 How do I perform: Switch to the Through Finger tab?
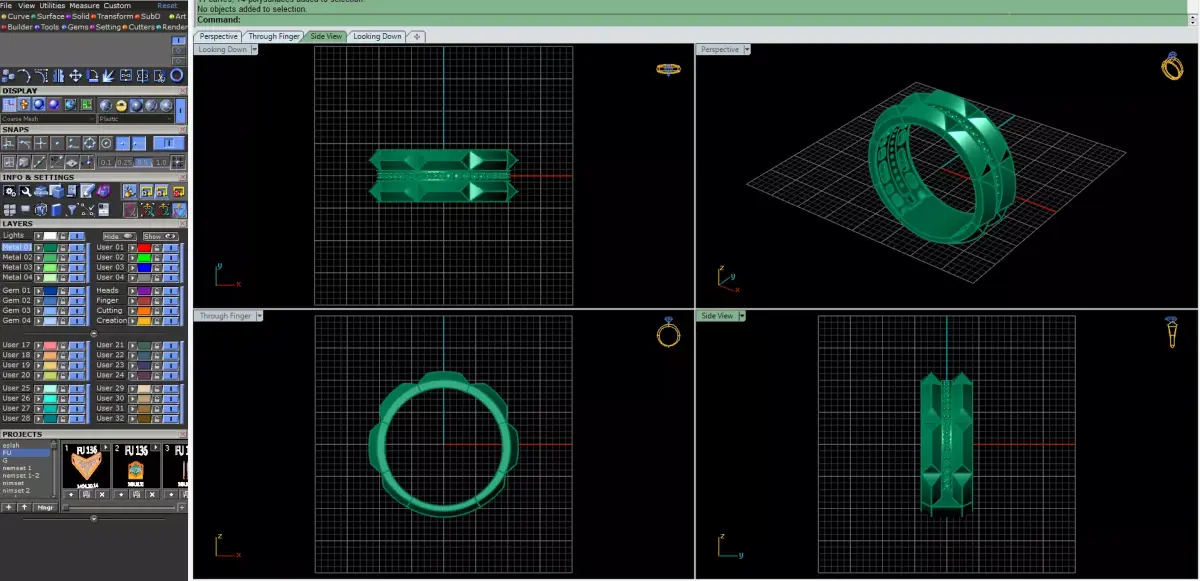274,36
